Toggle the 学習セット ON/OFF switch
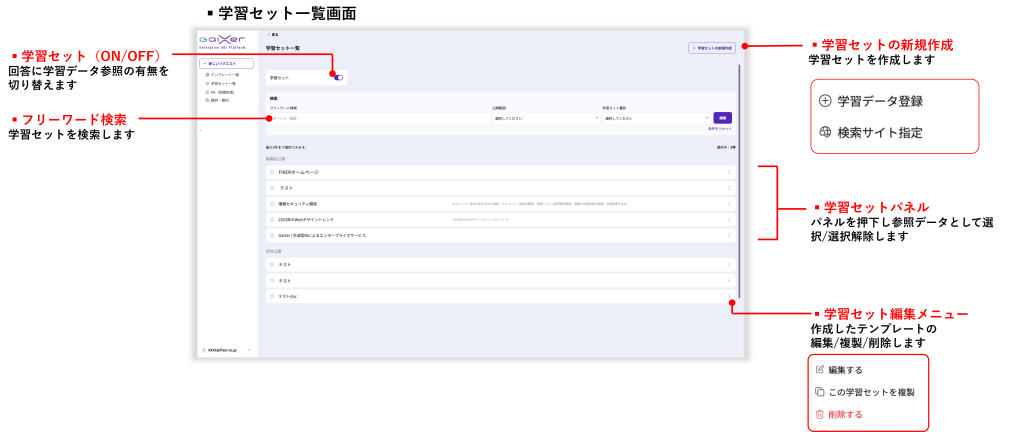Screen dimensions: 1024x432 [x=338, y=77]
